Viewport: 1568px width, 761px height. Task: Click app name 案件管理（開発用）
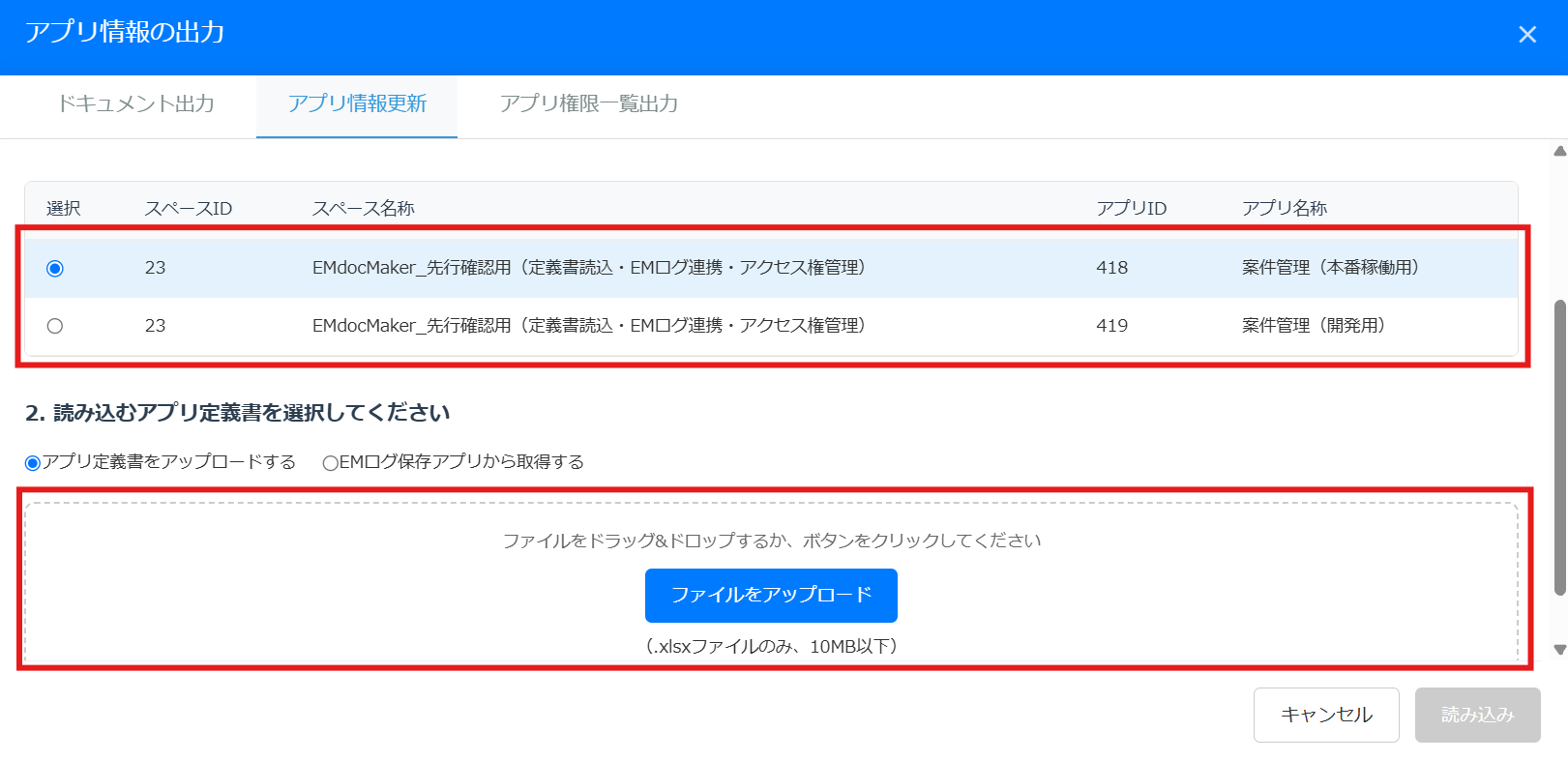click(1317, 326)
